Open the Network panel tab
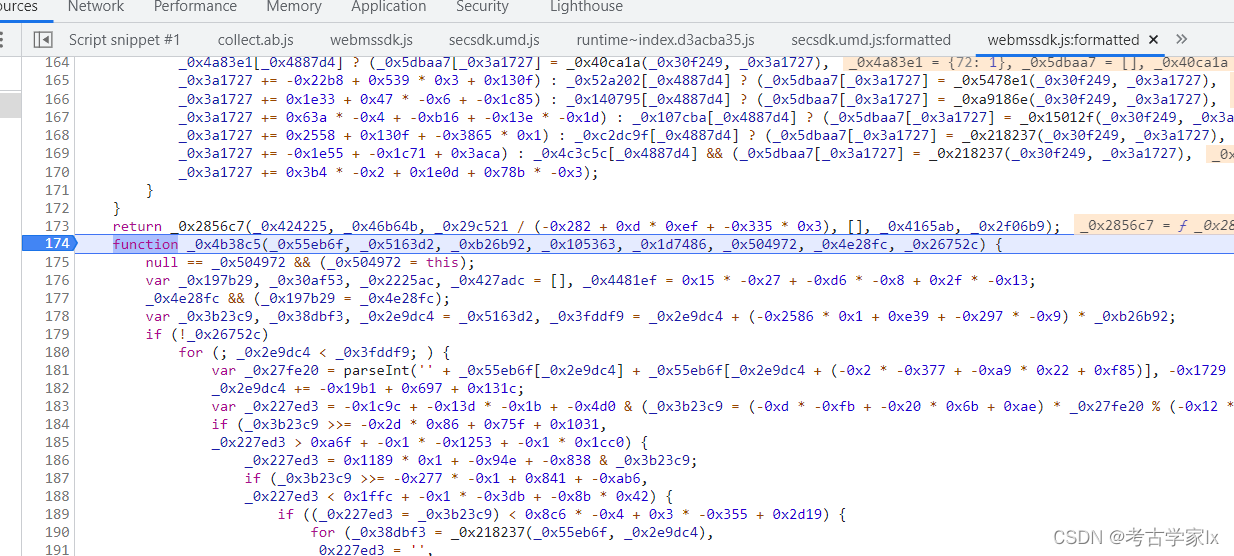This screenshot has height=556, width=1234. [96, 6]
